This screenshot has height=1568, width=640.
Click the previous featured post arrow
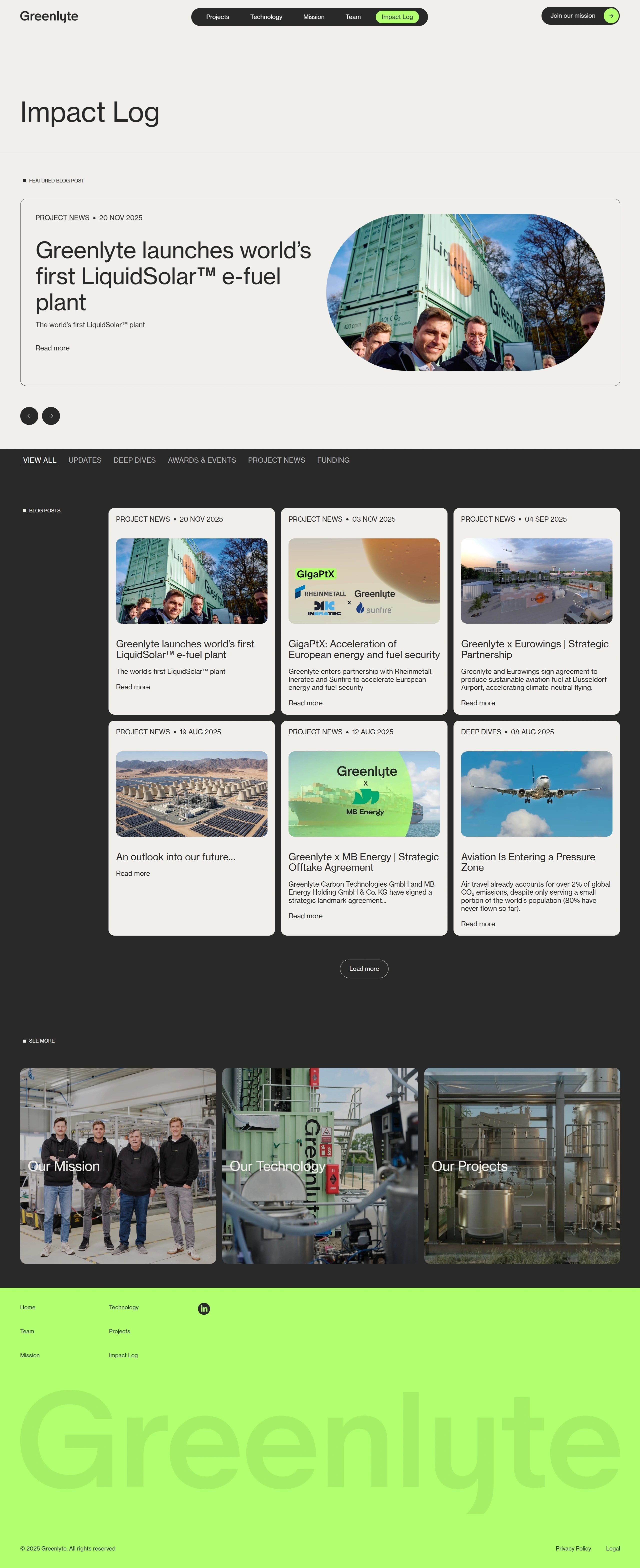[29, 416]
